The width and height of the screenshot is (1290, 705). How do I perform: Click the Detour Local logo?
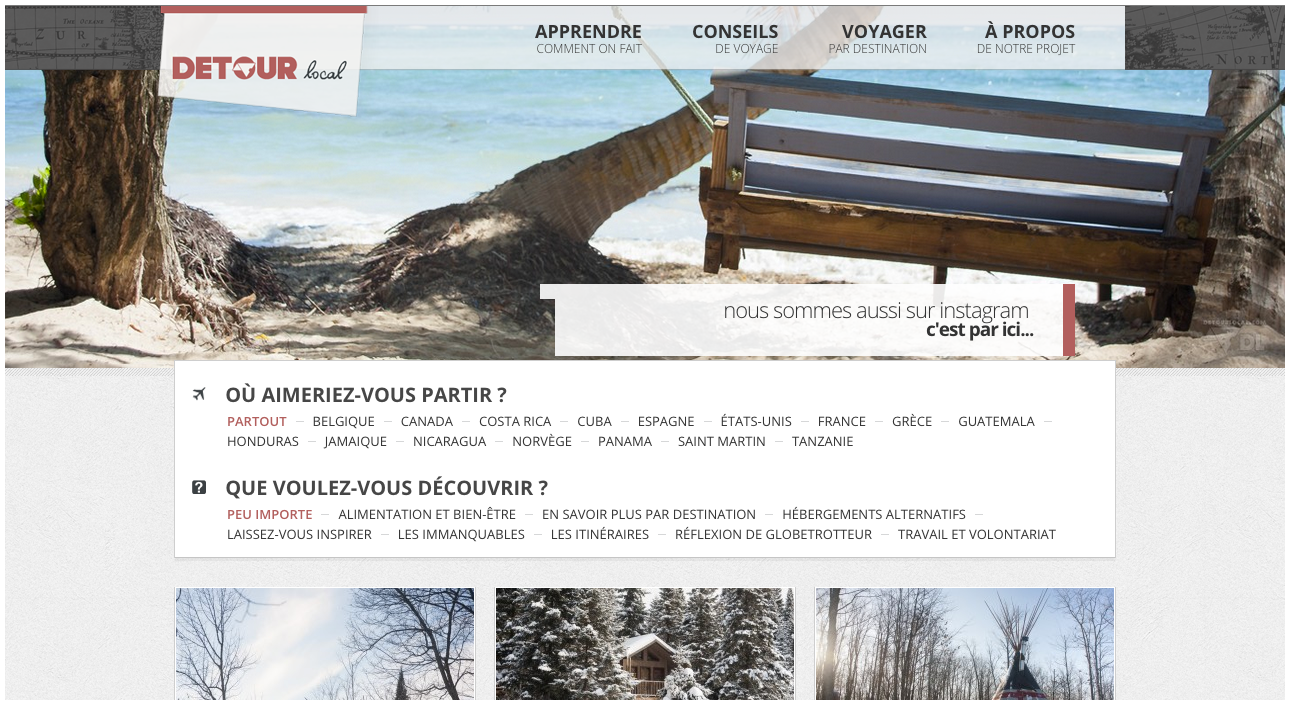click(x=259, y=69)
